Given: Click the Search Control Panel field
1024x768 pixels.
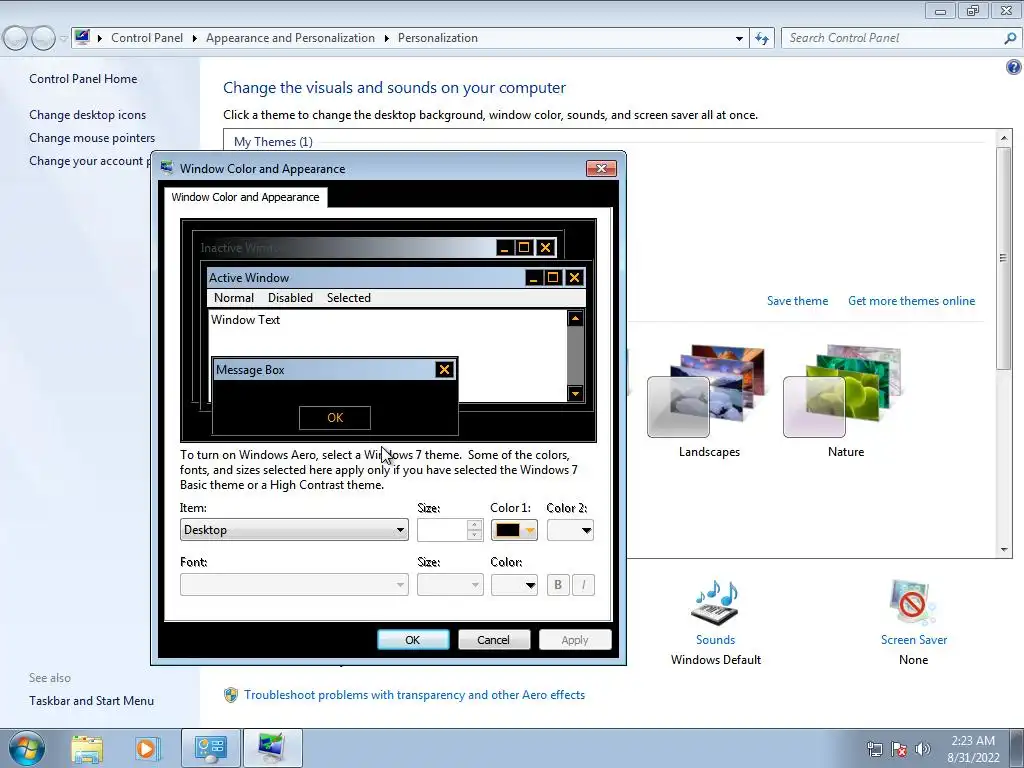Looking at the screenshot, I should pos(891,38).
